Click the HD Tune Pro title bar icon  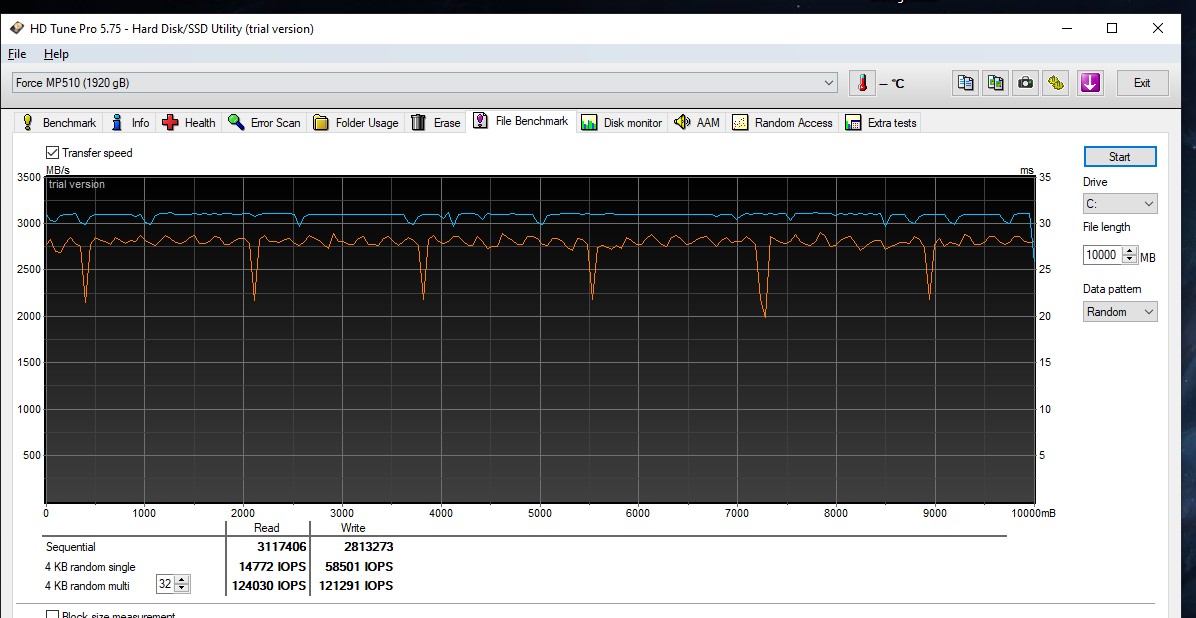click(17, 29)
